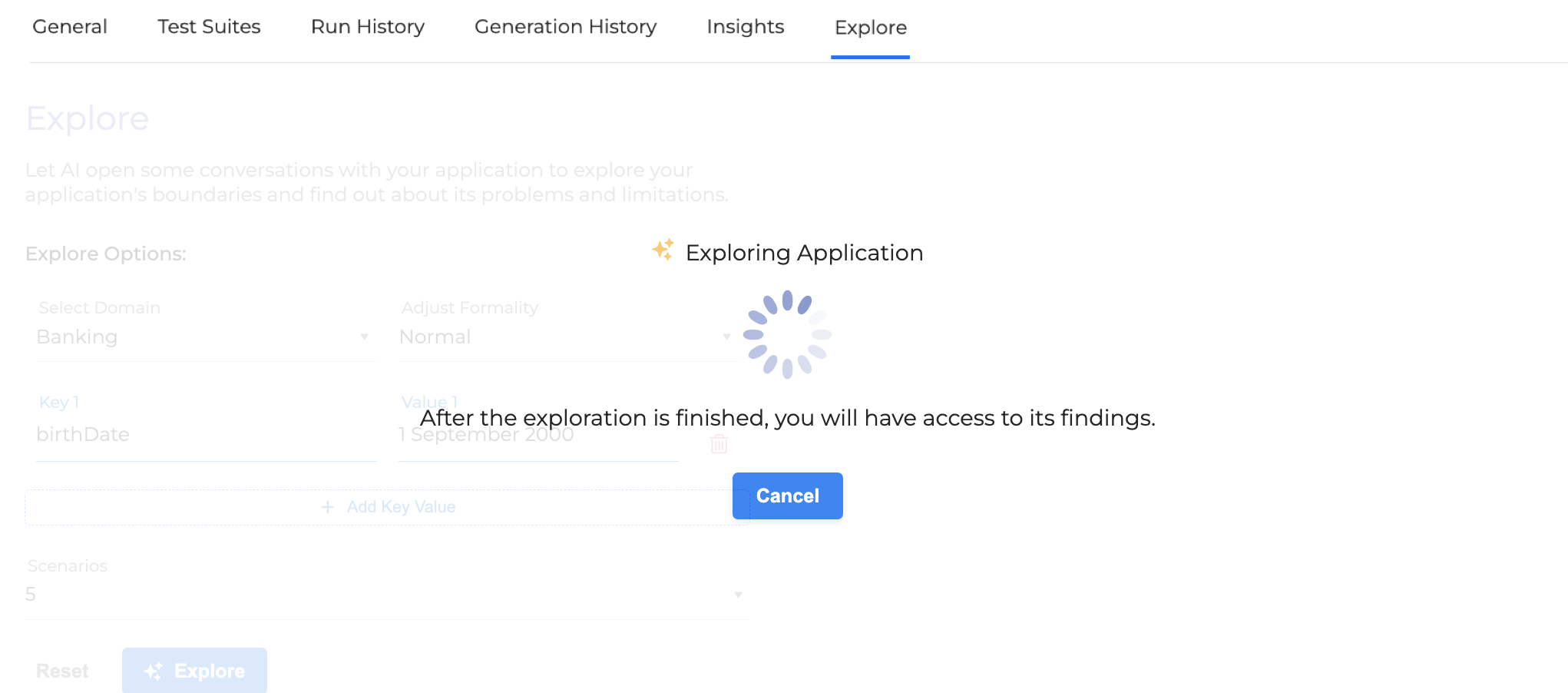Screen dimensions: 1568x693
Task: Click the sparkles icon next to Exploring Application
Action: [x=663, y=249]
